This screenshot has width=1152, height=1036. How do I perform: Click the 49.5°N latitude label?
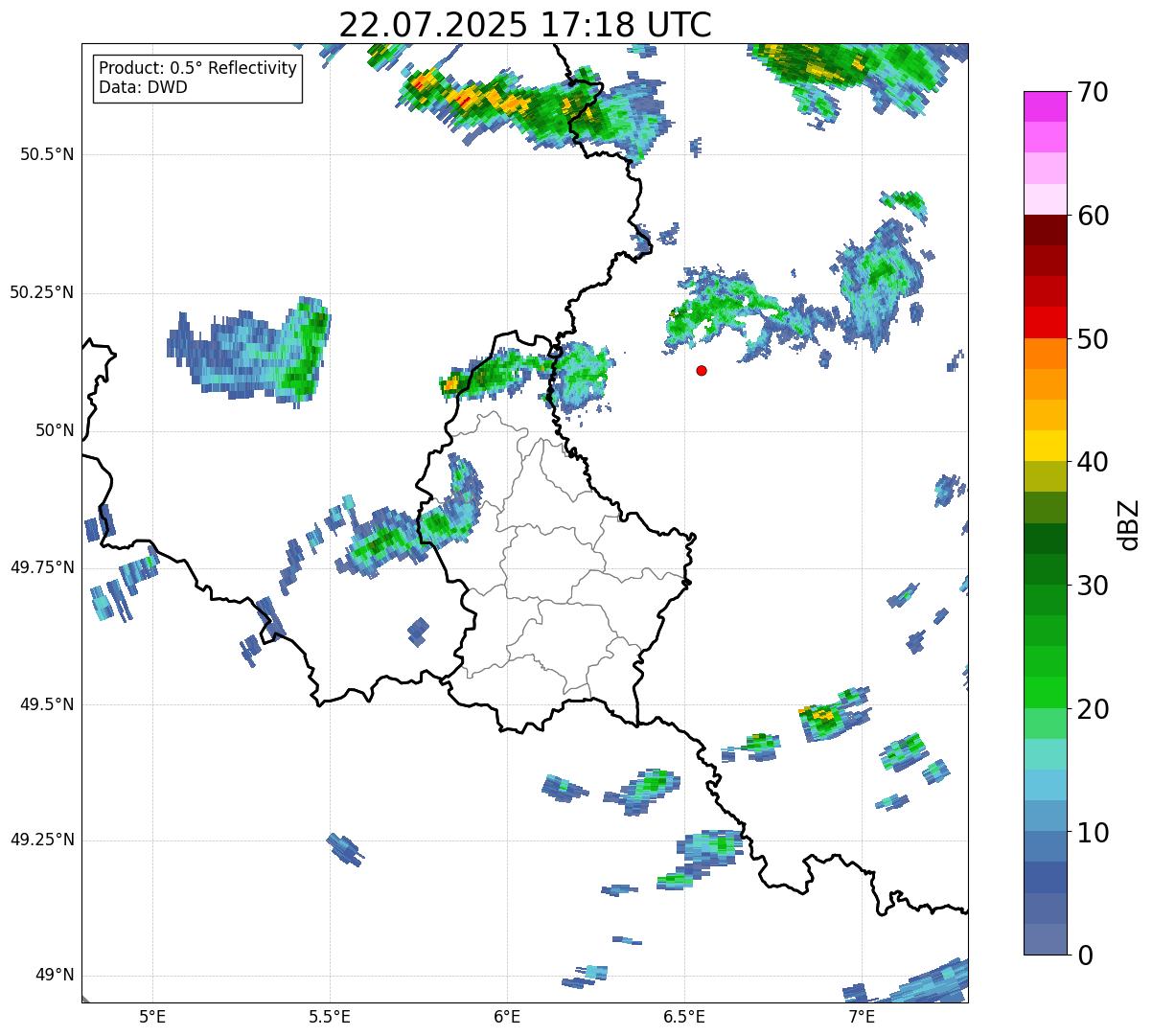pos(49,704)
